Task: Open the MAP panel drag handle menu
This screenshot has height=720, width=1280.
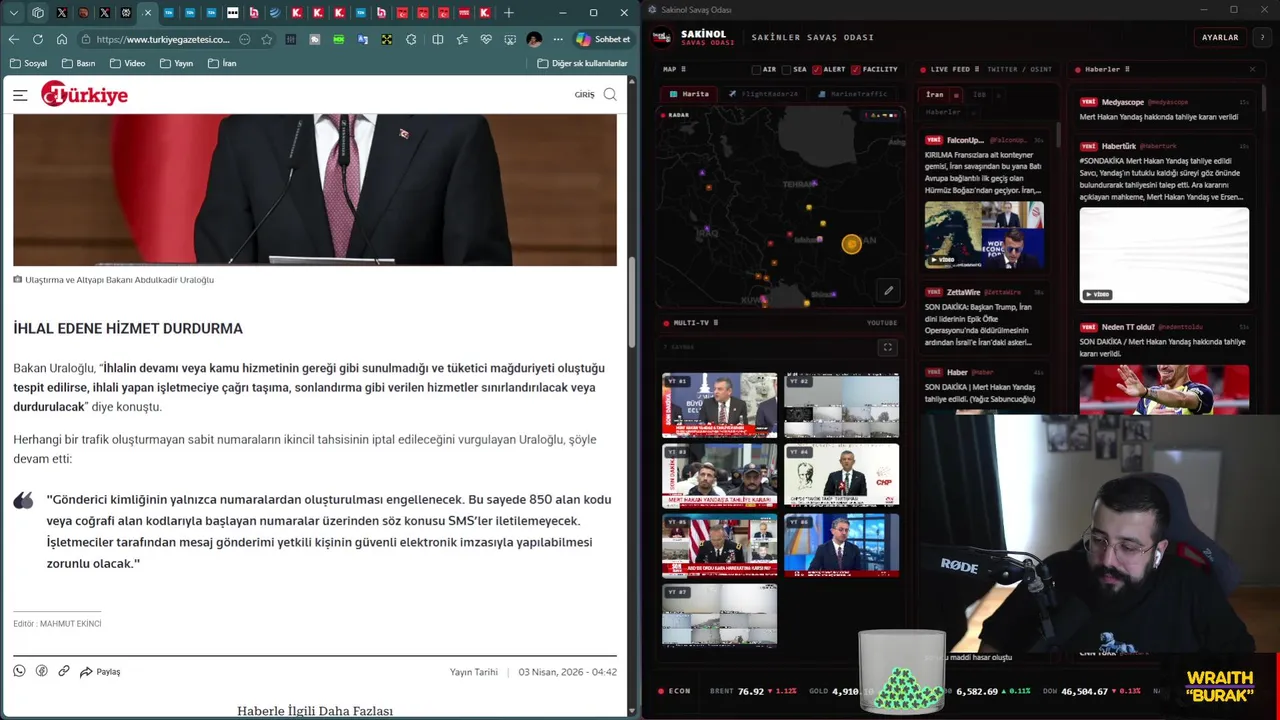Action: tap(685, 69)
